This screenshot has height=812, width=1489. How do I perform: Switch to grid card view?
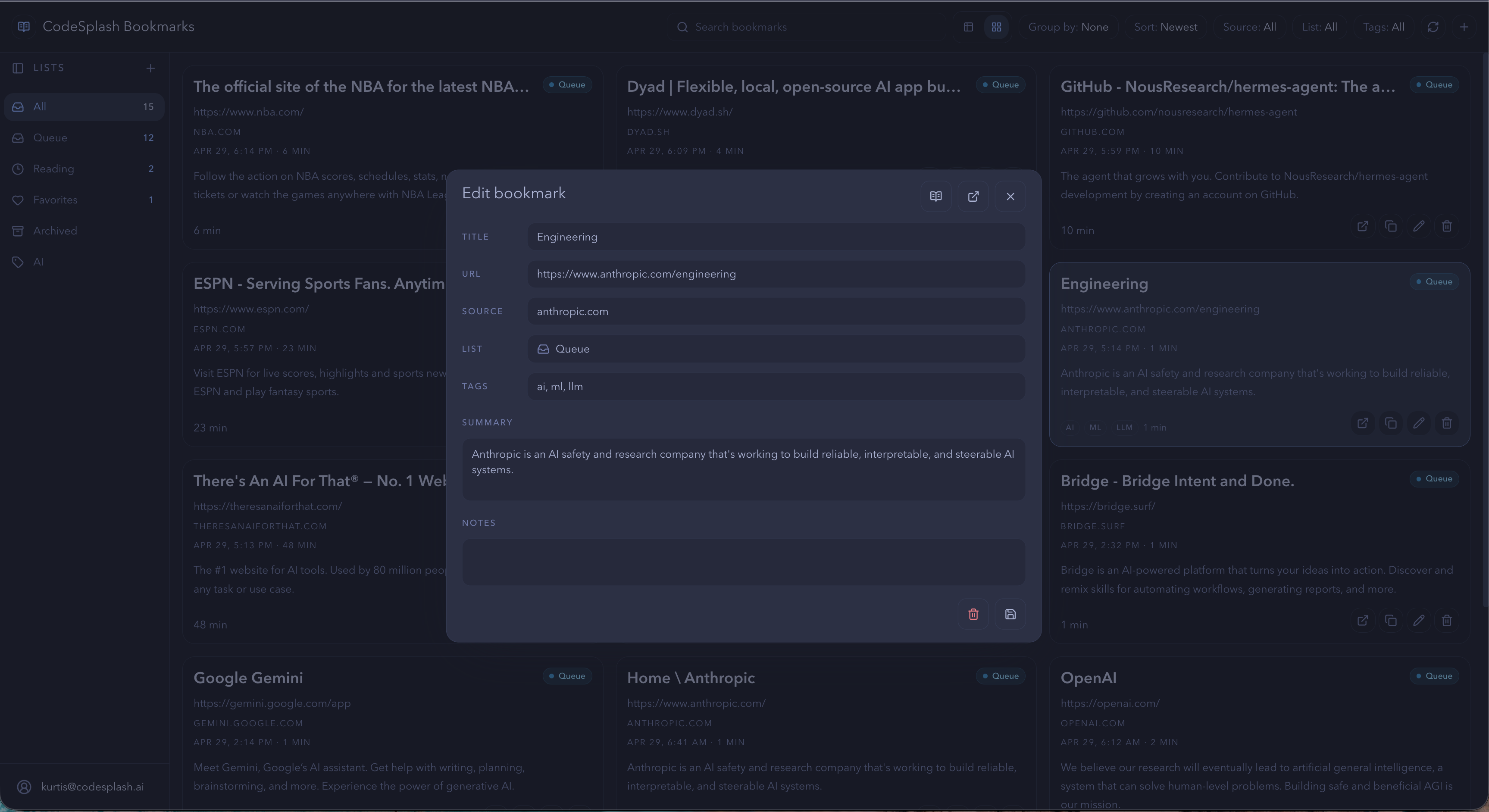coord(996,27)
